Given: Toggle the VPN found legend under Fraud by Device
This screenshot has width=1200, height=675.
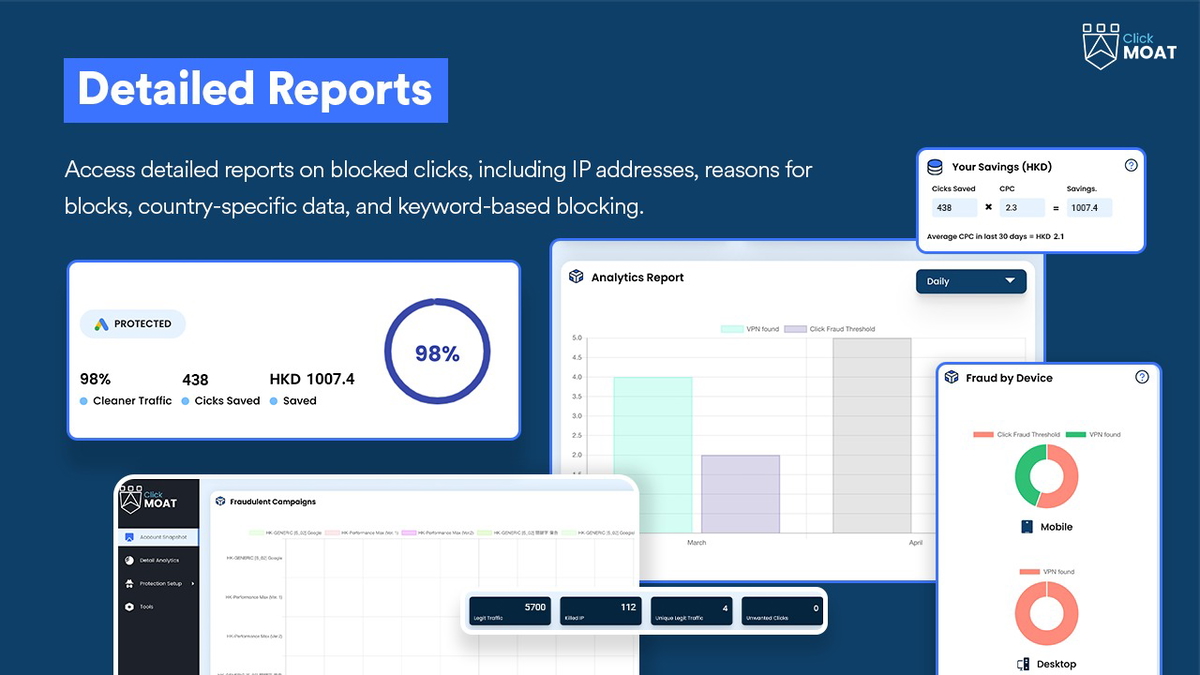Looking at the screenshot, I should [x=1106, y=434].
